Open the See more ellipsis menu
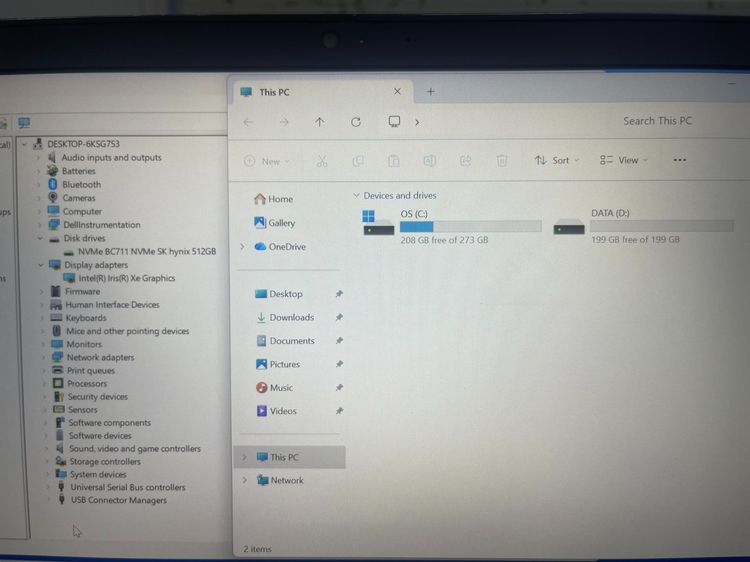 click(680, 160)
